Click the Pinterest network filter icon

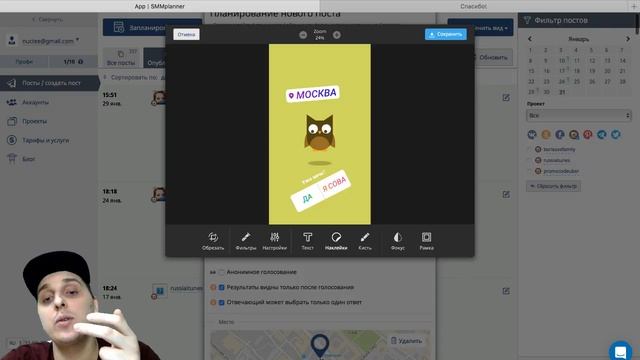(588, 134)
